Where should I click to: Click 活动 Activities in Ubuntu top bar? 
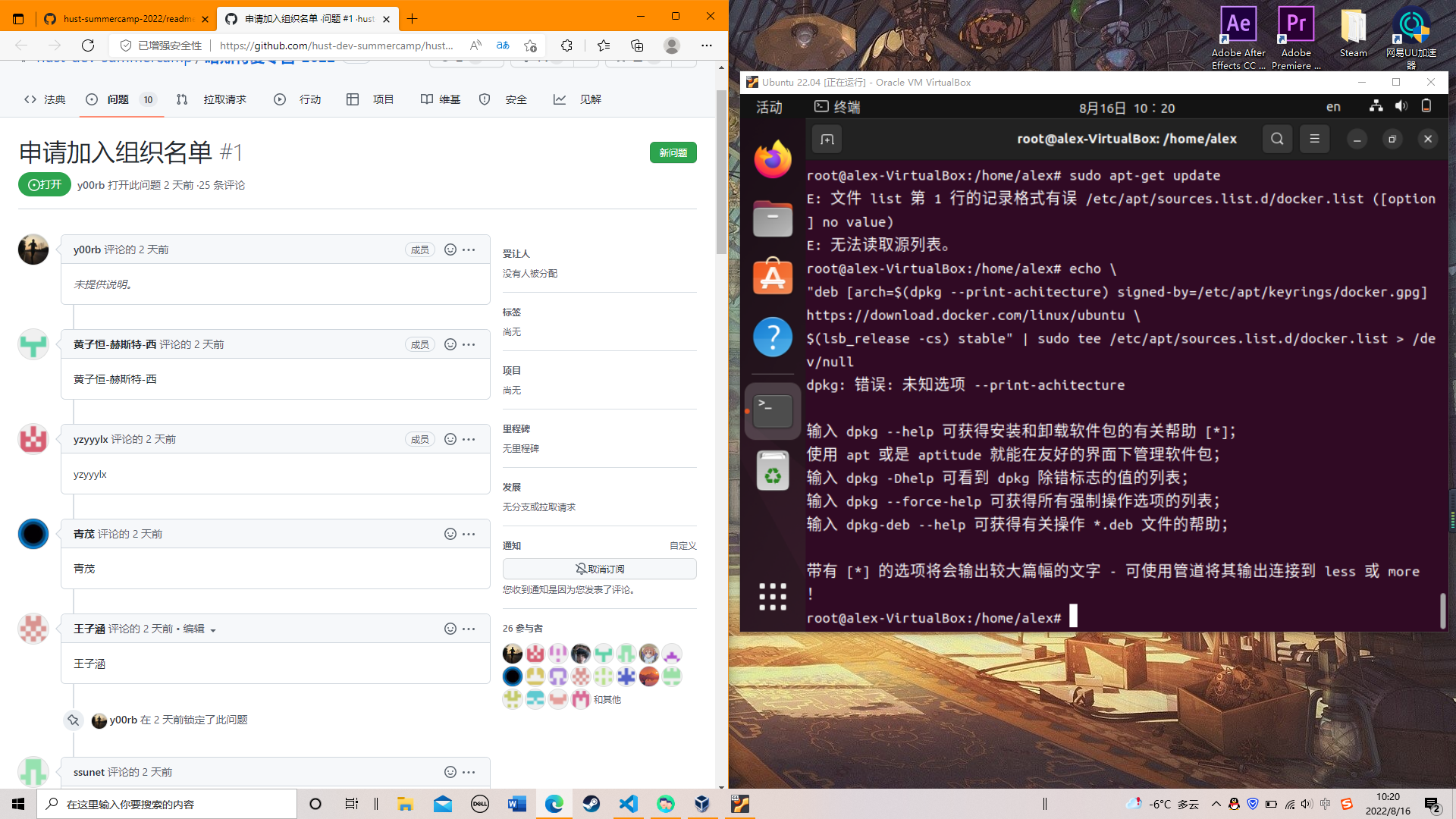click(769, 107)
